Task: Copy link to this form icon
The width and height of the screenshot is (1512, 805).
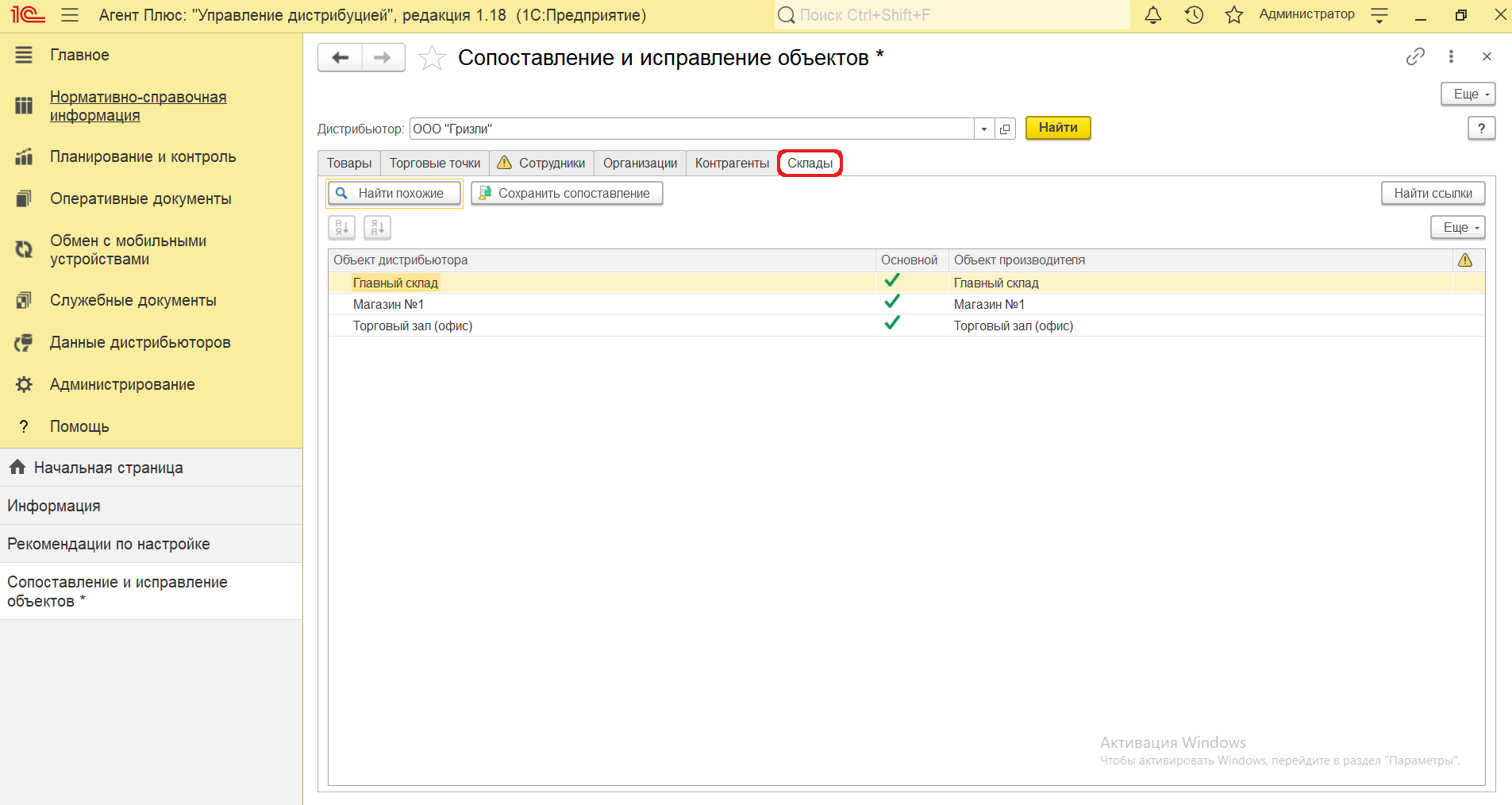Action: pyautogui.click(x=1415, y=56)
